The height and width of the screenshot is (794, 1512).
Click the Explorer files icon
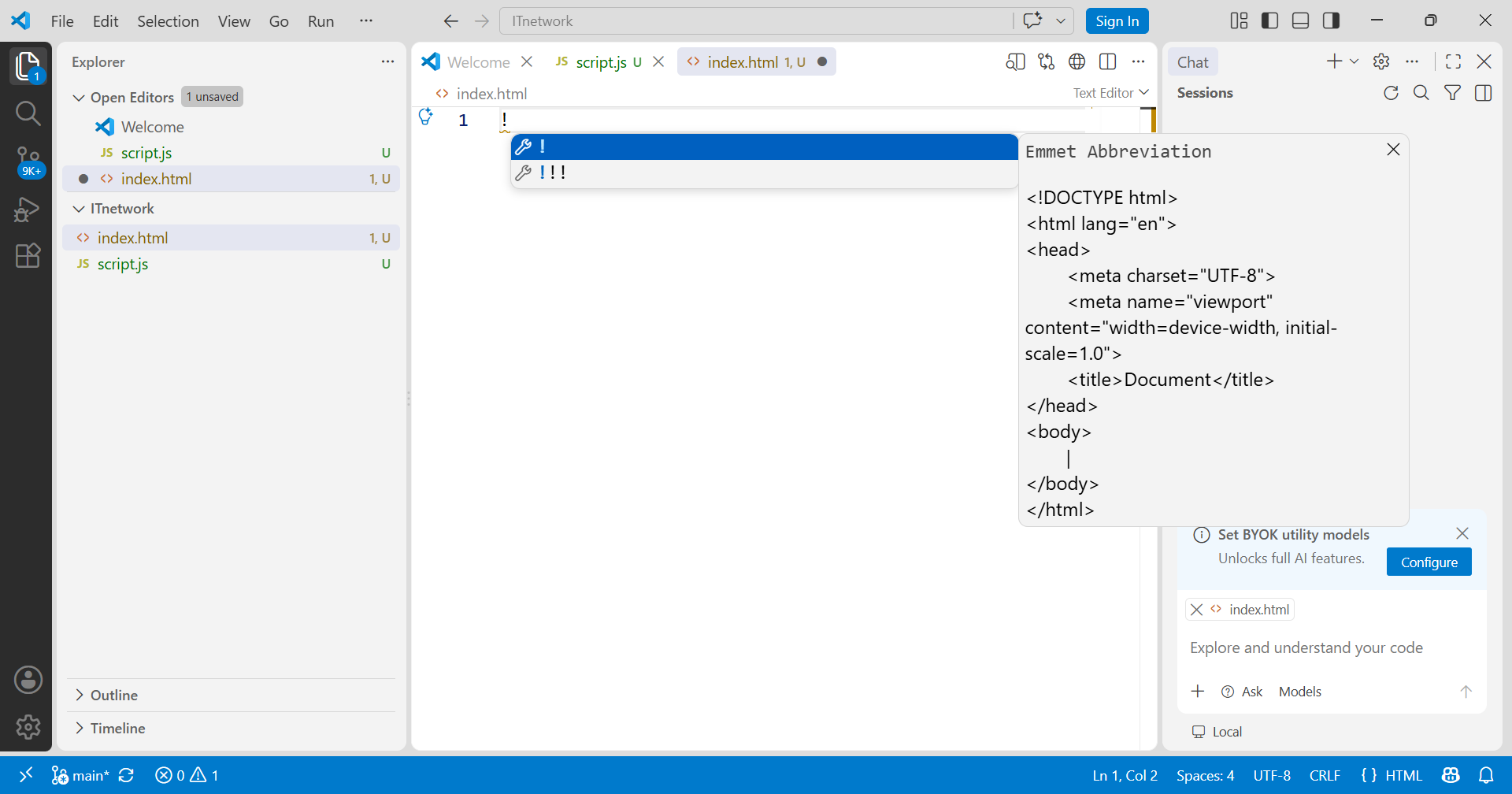pyautogui.click(x=28, y=66)
